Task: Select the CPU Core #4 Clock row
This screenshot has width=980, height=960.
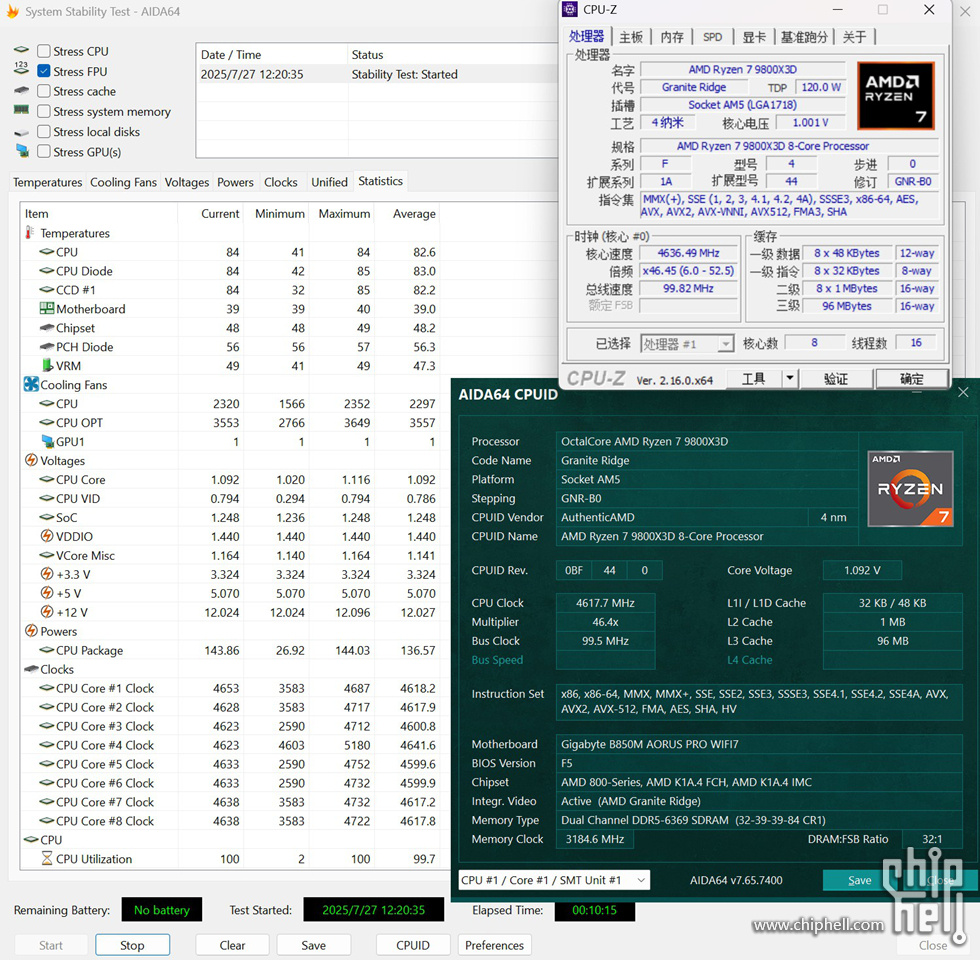Action: point(231,745)
